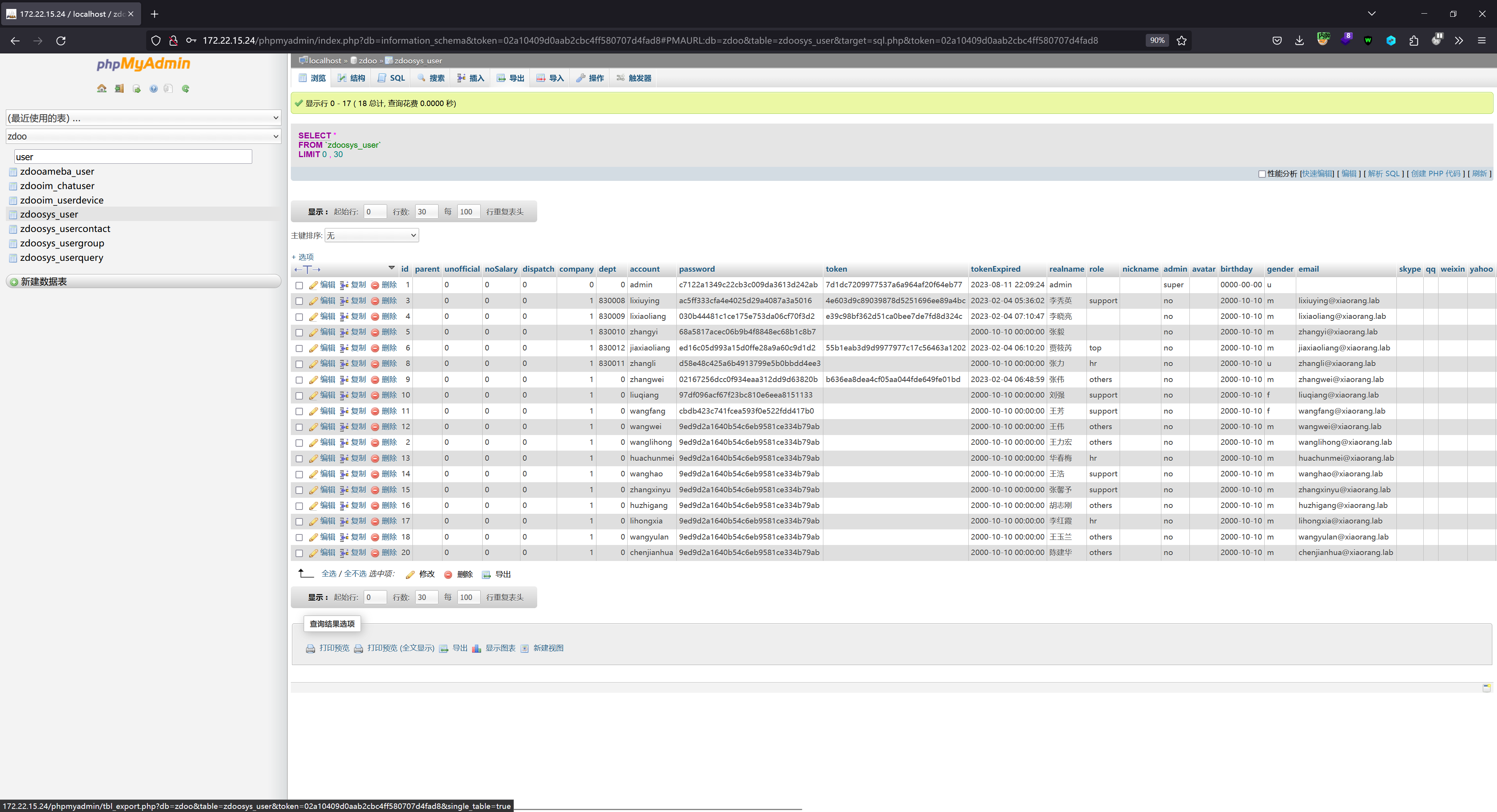Viewport: 1497px width, 812px height.
Task: Click the green reload navigation icon
Action: point(186,88)
